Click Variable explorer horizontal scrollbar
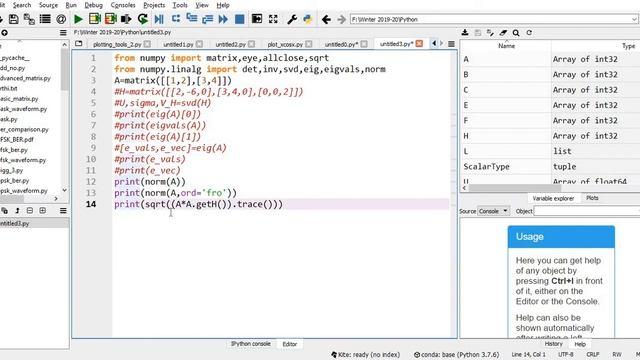This screenshot has height=360, width=640. point(515,188)
